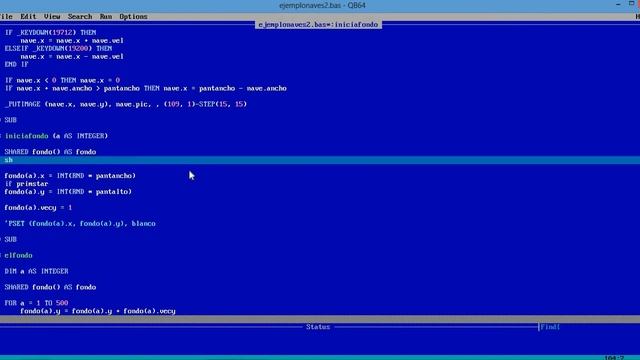This screenshot has width=640, height=360.
Task: Click the commented 'PSET line
Action: click(x=80, y=223)
